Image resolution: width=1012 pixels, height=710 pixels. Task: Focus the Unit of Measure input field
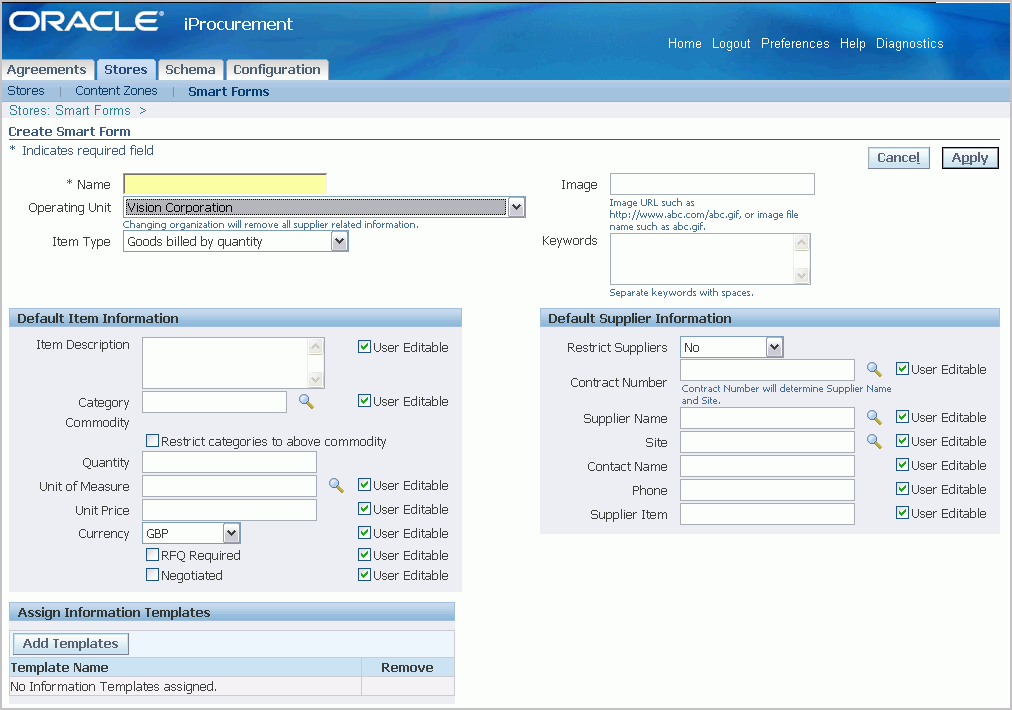pyautogui.click(x=229, y=486)
